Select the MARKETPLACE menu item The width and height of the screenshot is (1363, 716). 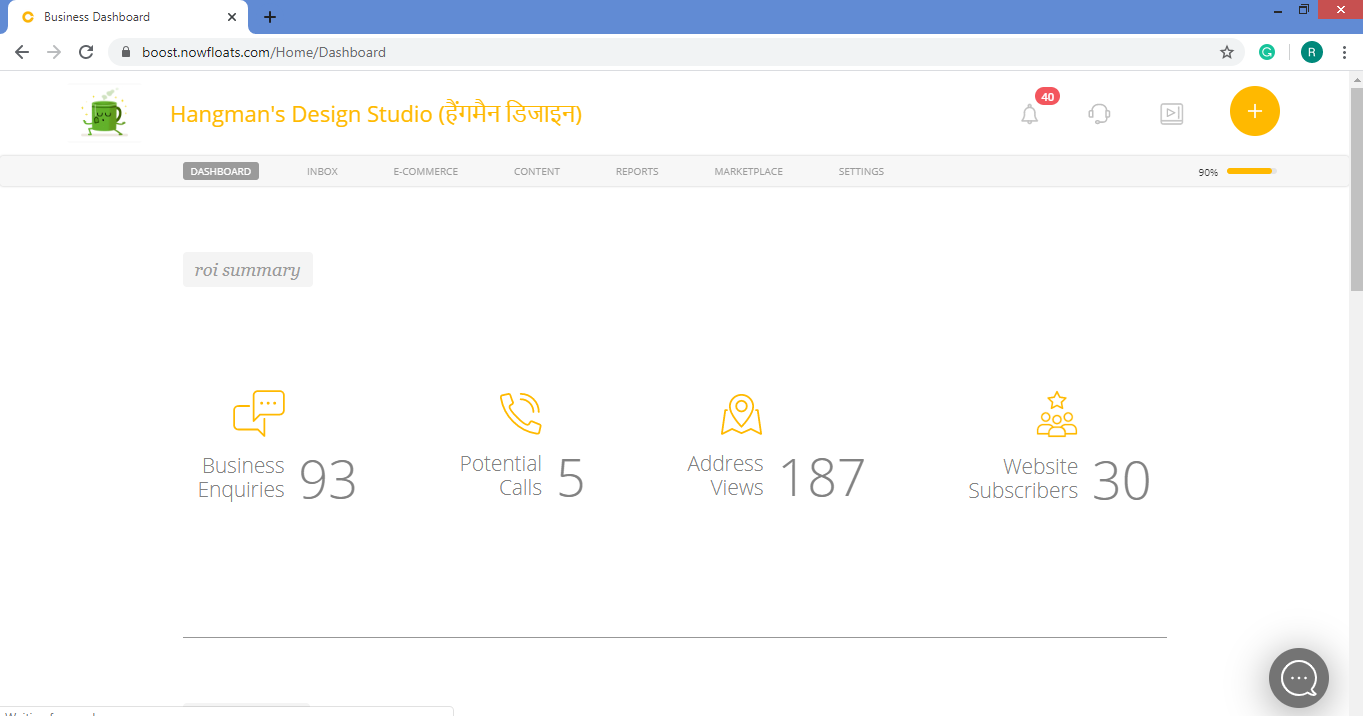click(x=748, y=171)
